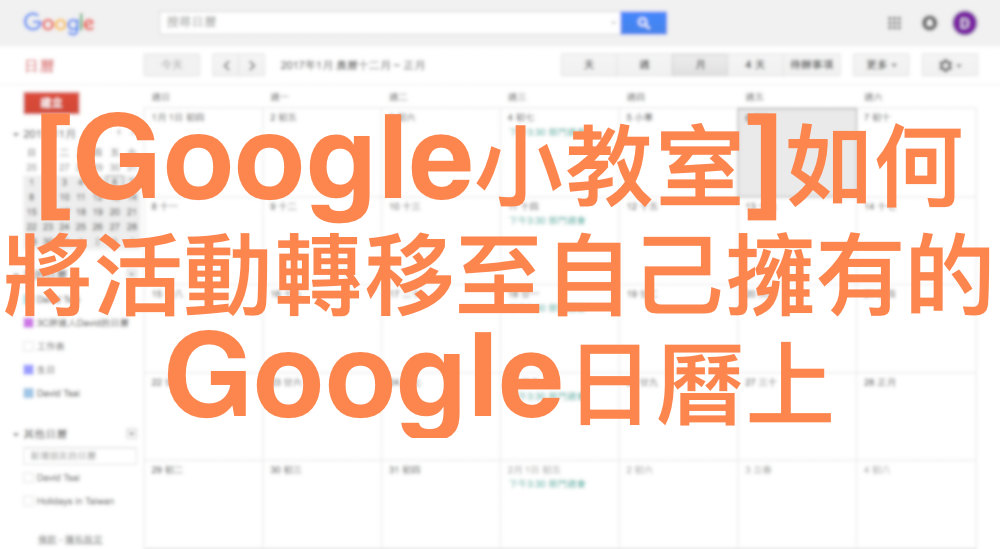The height and width of the screenshot is (549, 1000).
Task: Click the red 建立 create button
Action: point(51,103)
